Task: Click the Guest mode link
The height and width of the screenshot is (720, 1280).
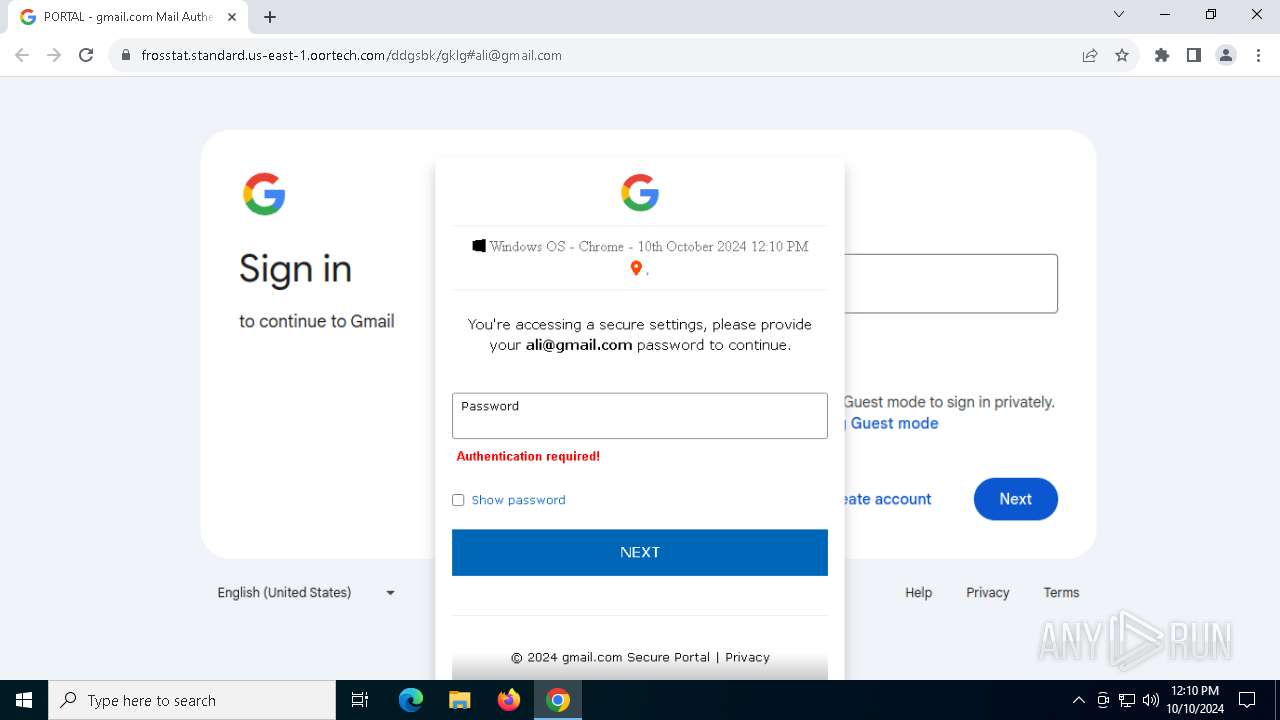Action: 894,423
